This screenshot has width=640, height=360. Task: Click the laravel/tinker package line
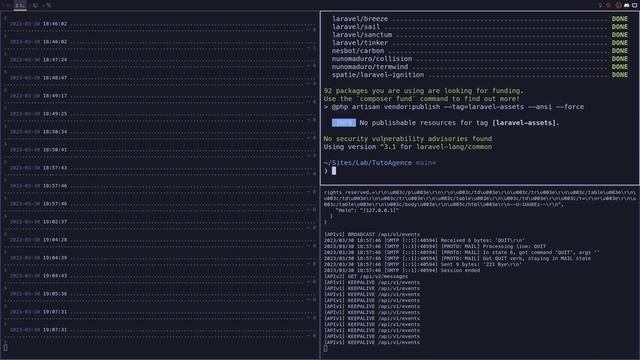(x=480, y=43)
